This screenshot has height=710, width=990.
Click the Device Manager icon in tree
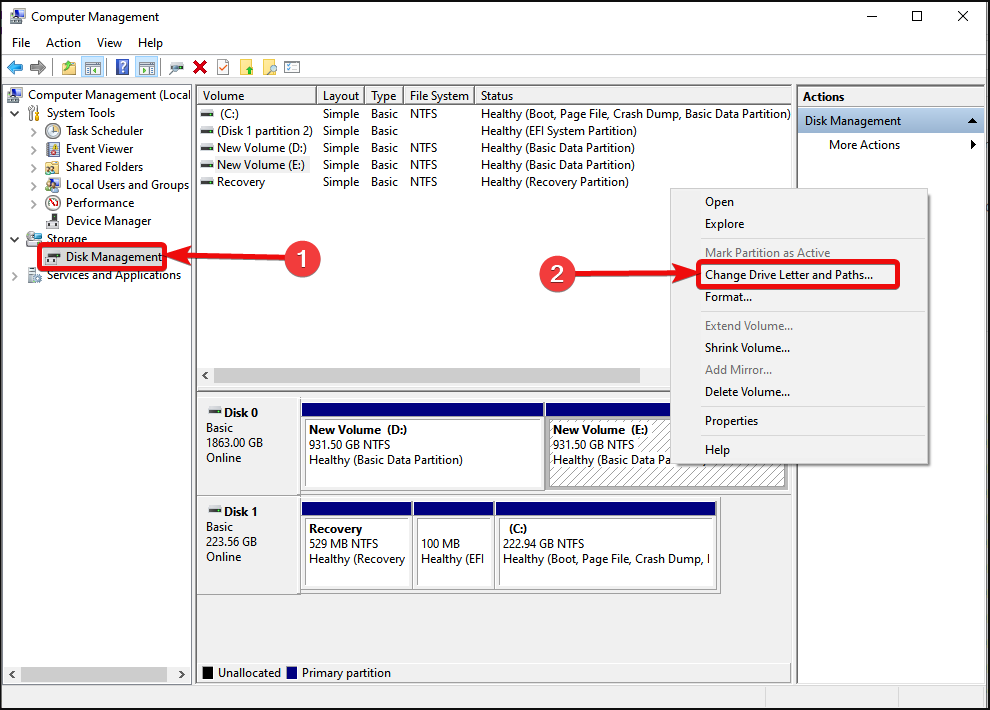53,221
